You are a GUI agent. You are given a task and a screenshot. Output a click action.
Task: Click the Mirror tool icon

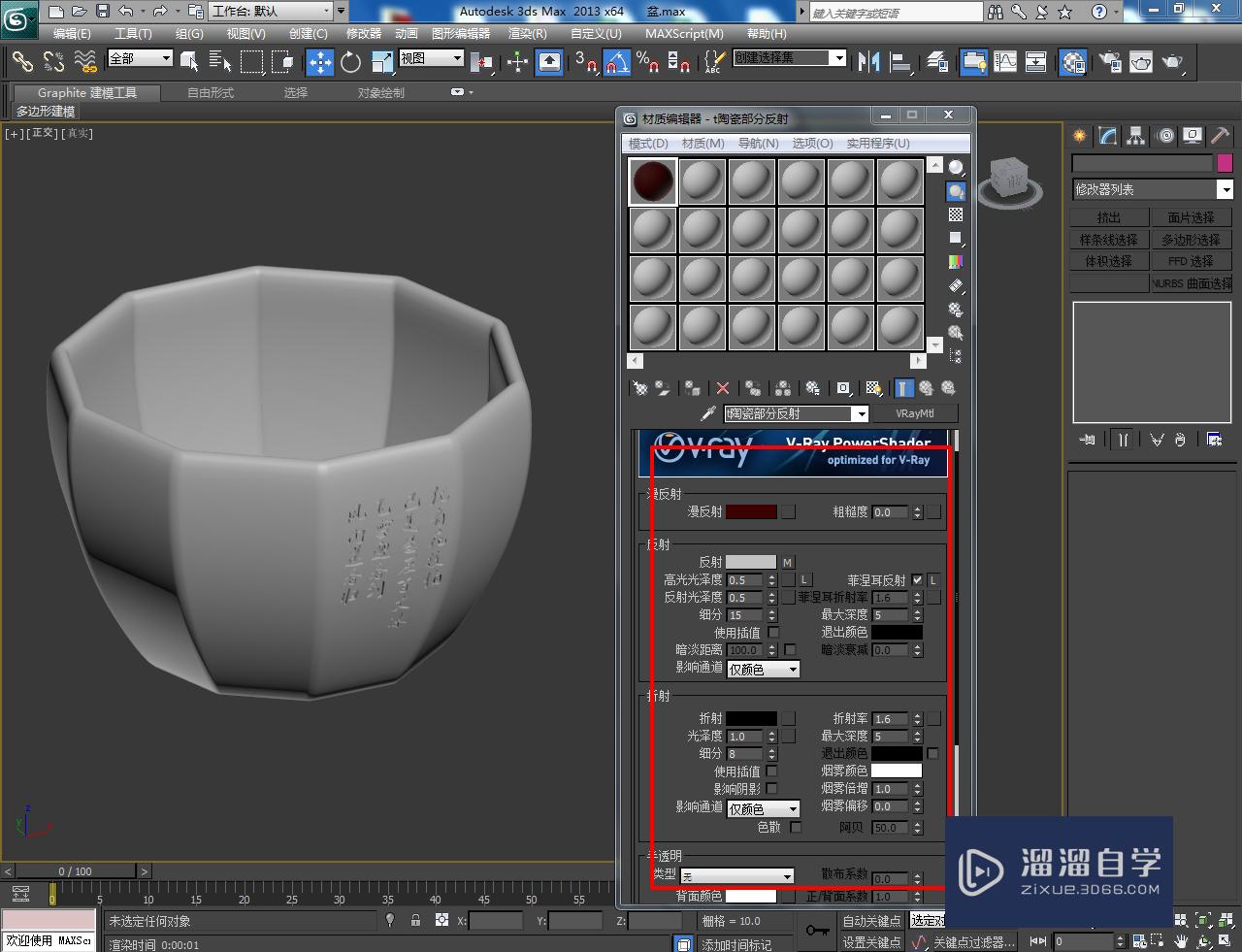(x=868, y=62)
